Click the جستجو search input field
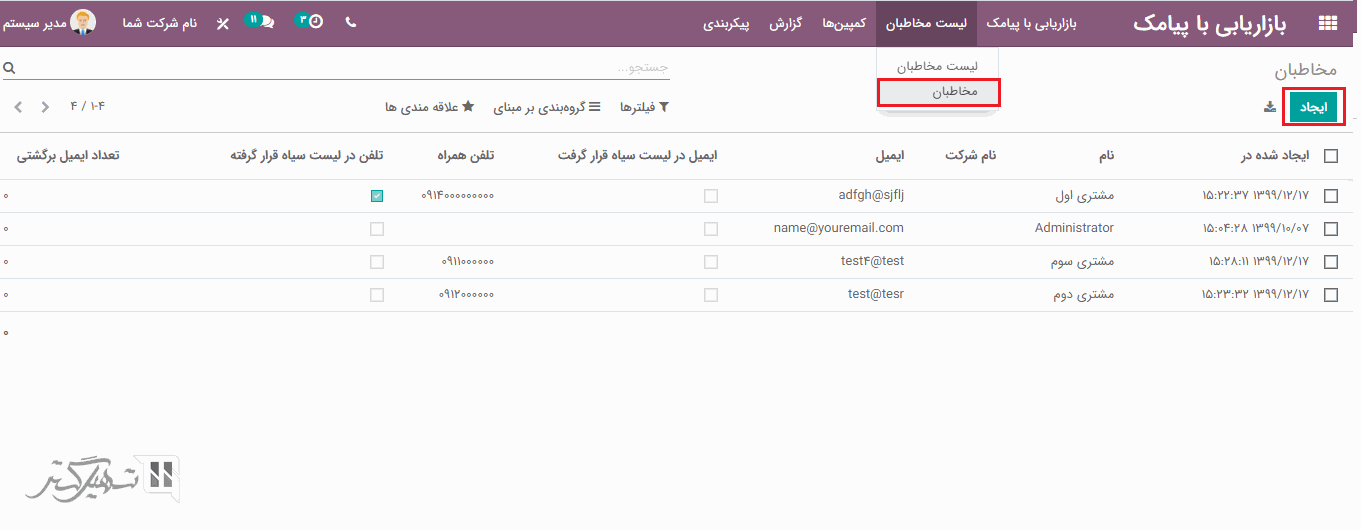1361x530 pixels. click(x=345, y=68)
